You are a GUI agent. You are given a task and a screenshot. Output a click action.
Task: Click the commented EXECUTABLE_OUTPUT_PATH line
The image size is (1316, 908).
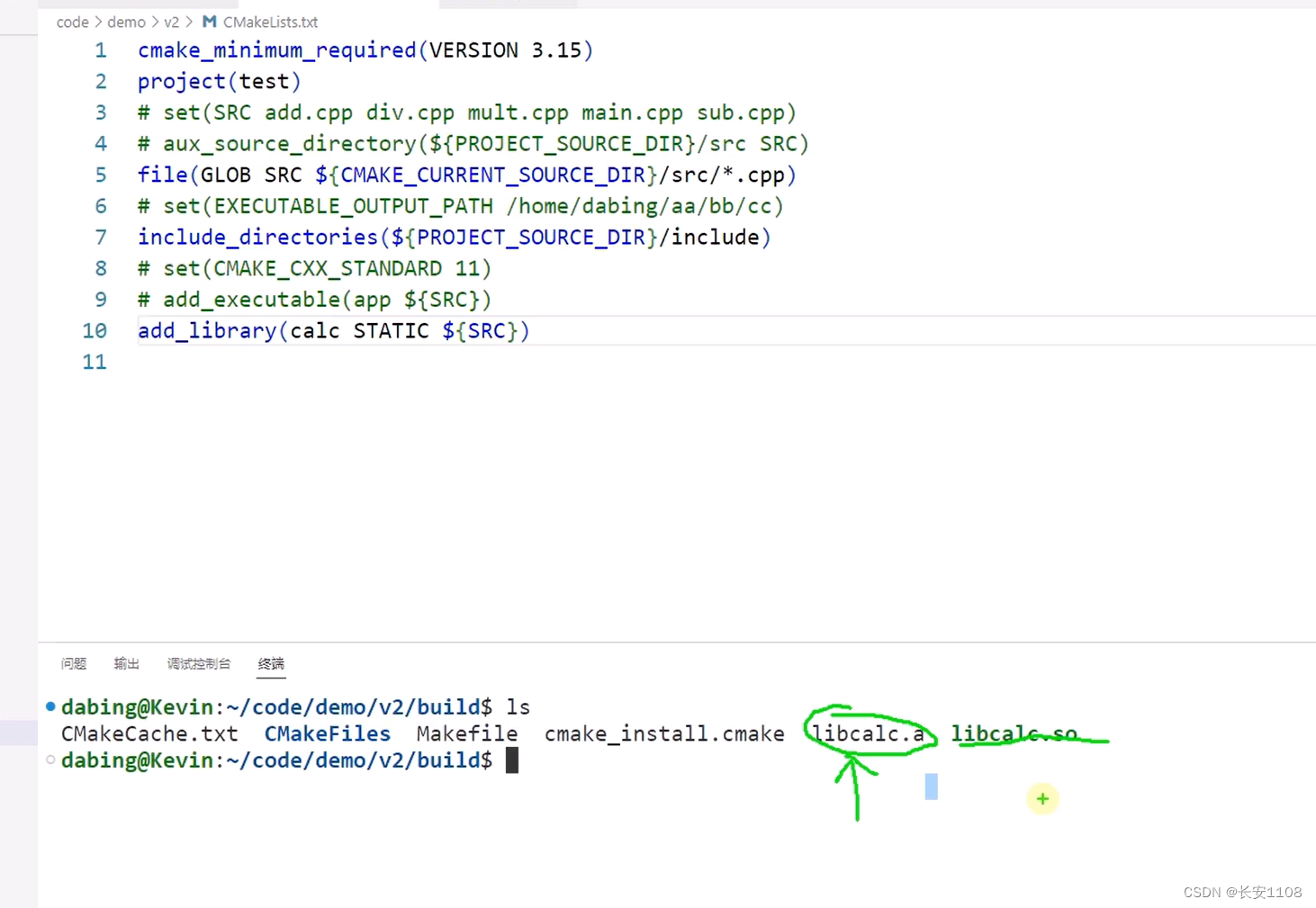coord(461,207)
